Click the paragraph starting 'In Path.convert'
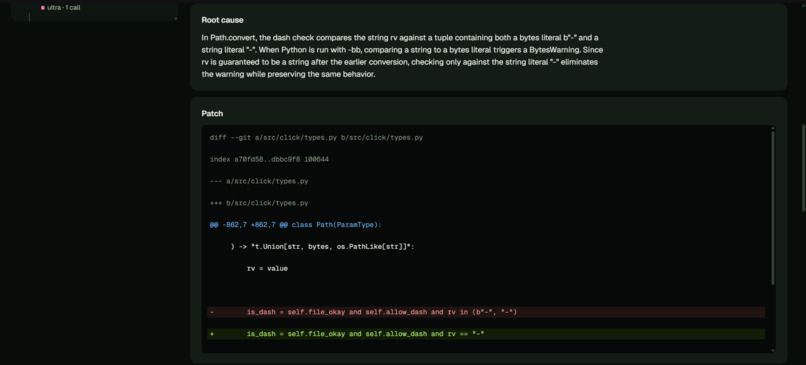The image size is (806, 365). pos(402,56)
